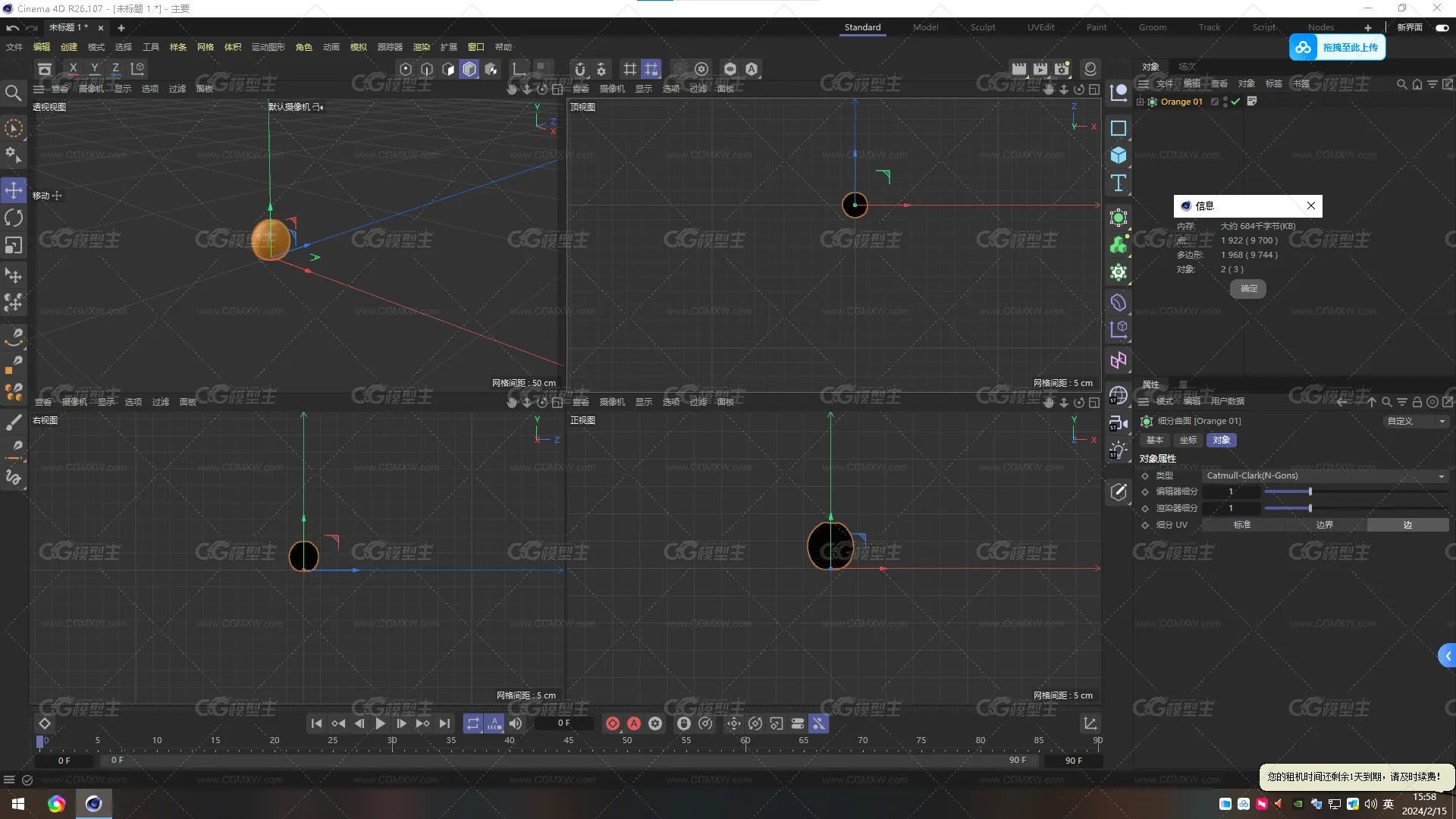Switch to the 场次 tab in Object Manager
This screenshot has width=1456, height=819.
(1187, 67)
